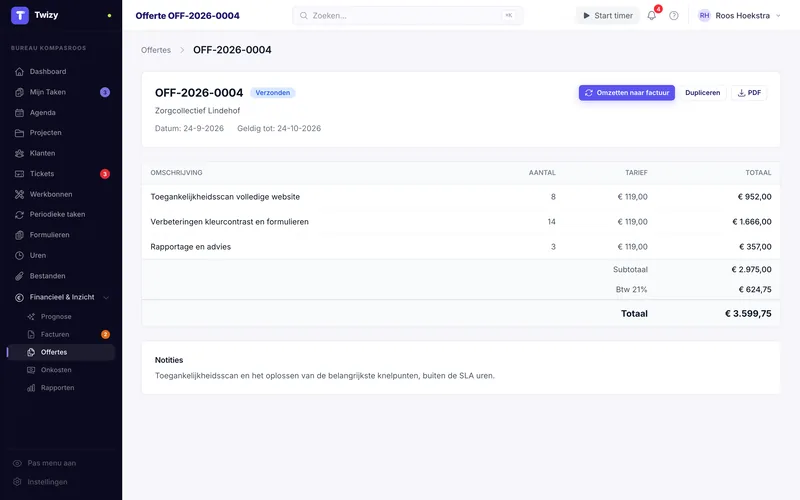Open the Roos Hoekstra user dropdown
Screen dimensions: 800x500
point(739,16)
